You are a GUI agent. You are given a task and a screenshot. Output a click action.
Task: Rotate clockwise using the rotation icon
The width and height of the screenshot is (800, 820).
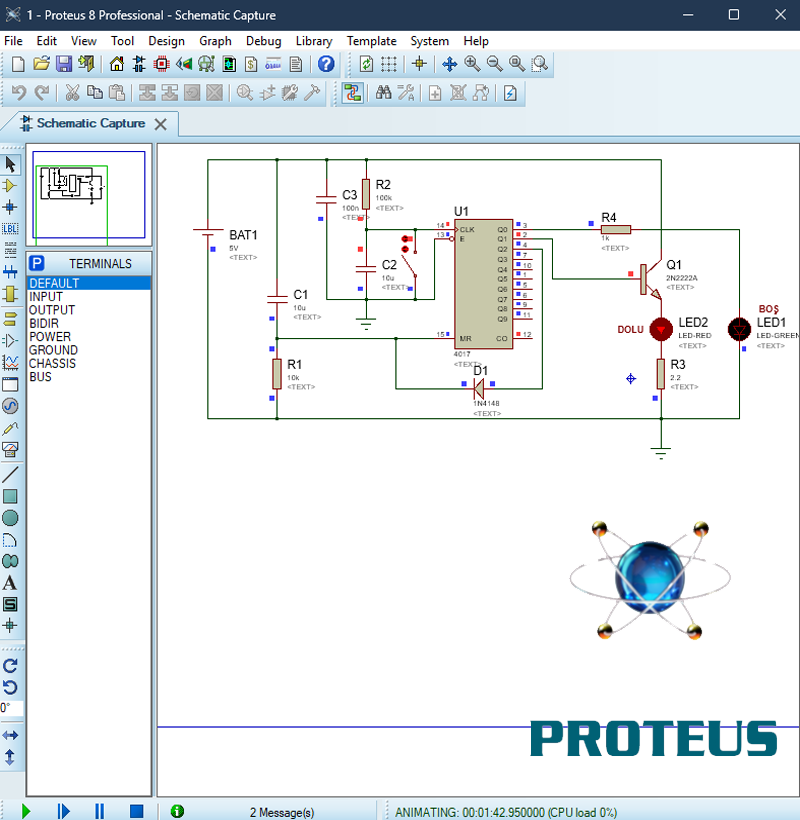pyautogui.click(x=10, y=665)
